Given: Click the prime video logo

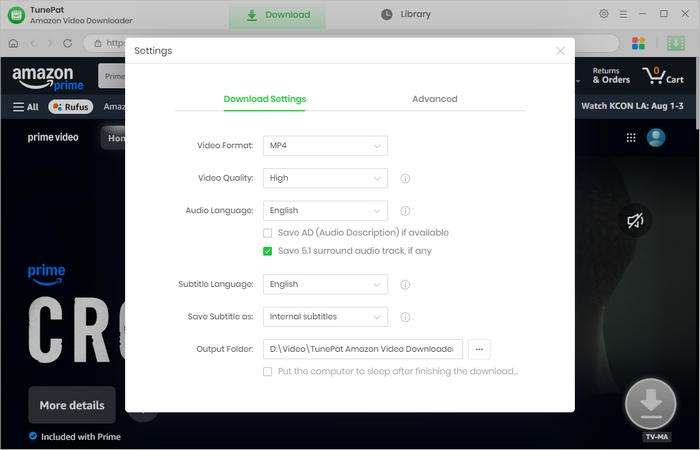Looking at the screenshot, I should pos(53,137).
